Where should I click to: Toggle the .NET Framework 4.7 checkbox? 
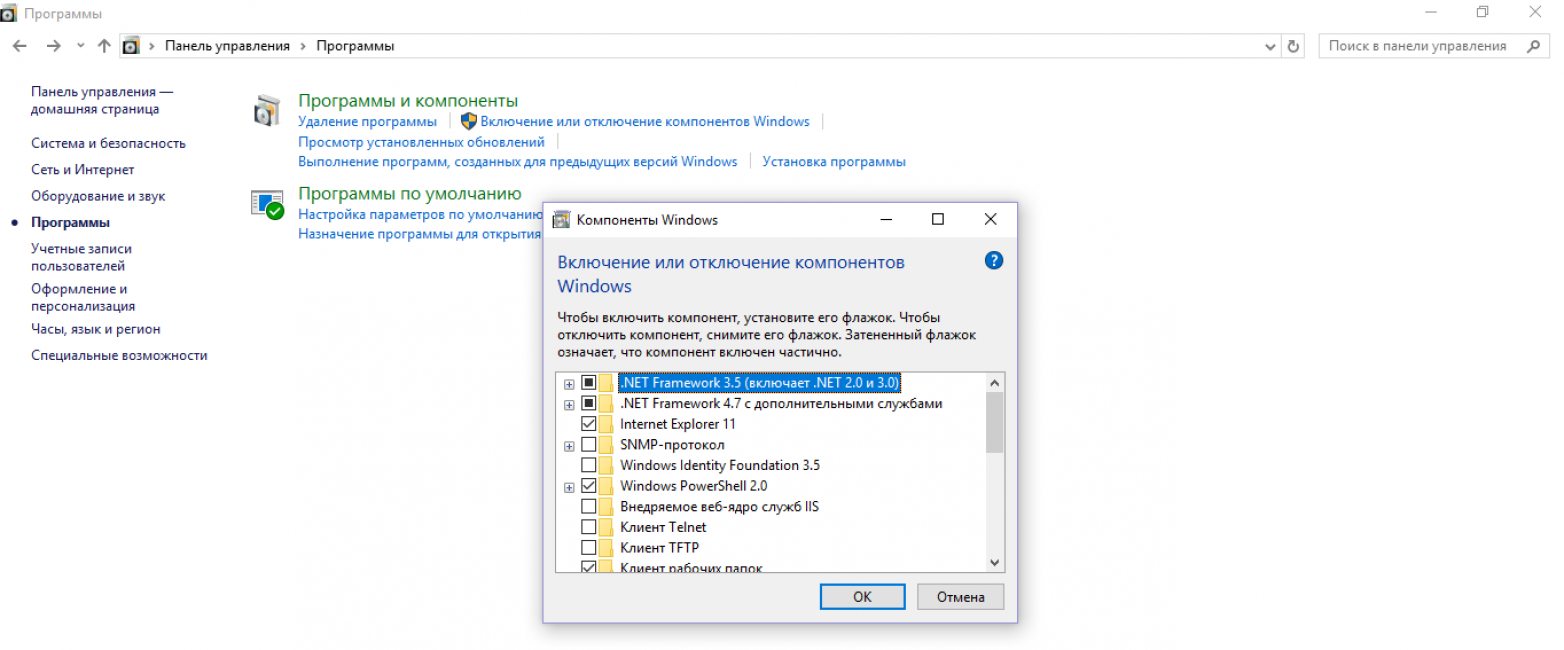point(589,403)
